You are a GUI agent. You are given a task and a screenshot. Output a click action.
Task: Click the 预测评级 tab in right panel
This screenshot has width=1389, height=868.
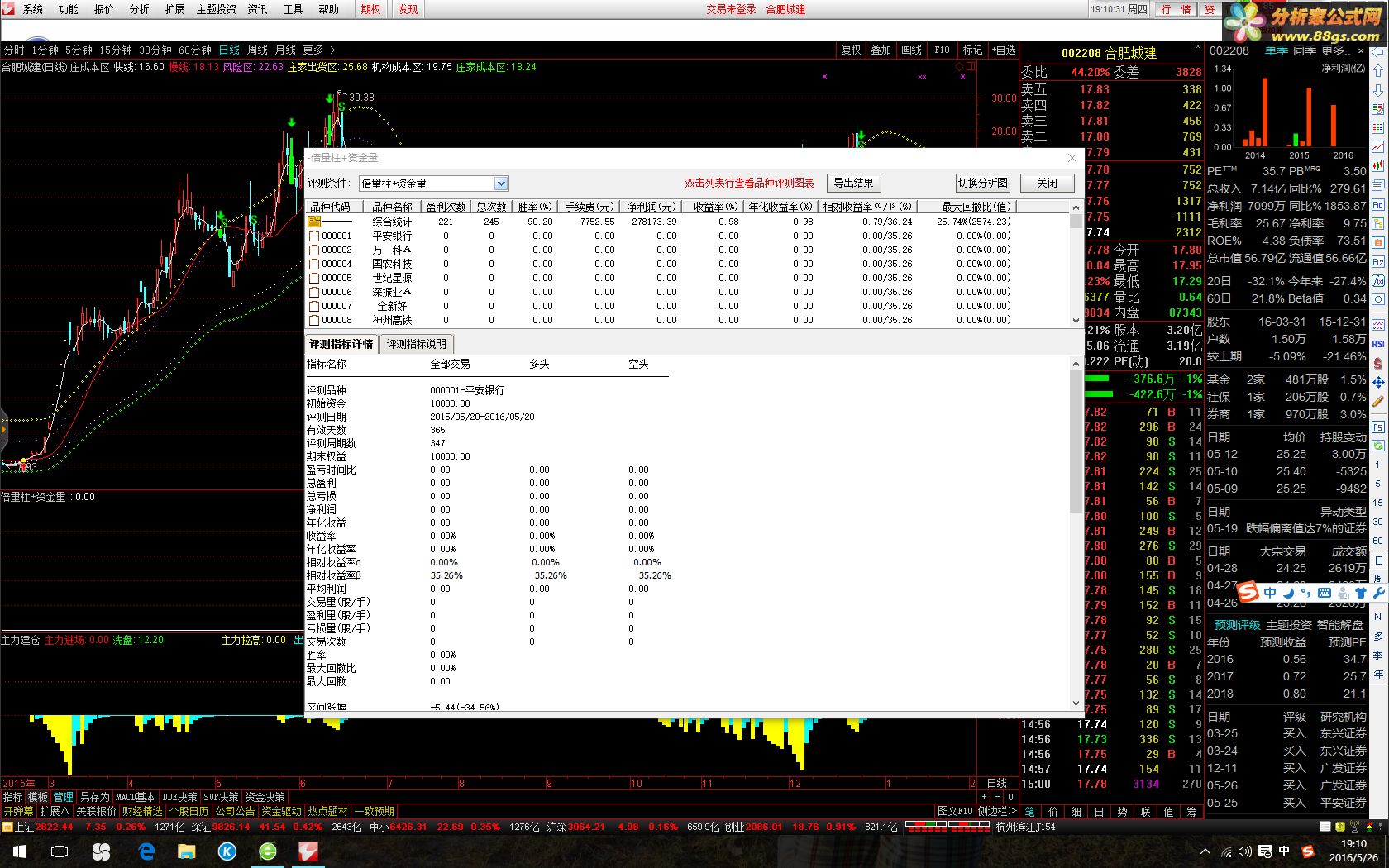click(1237, 625)
